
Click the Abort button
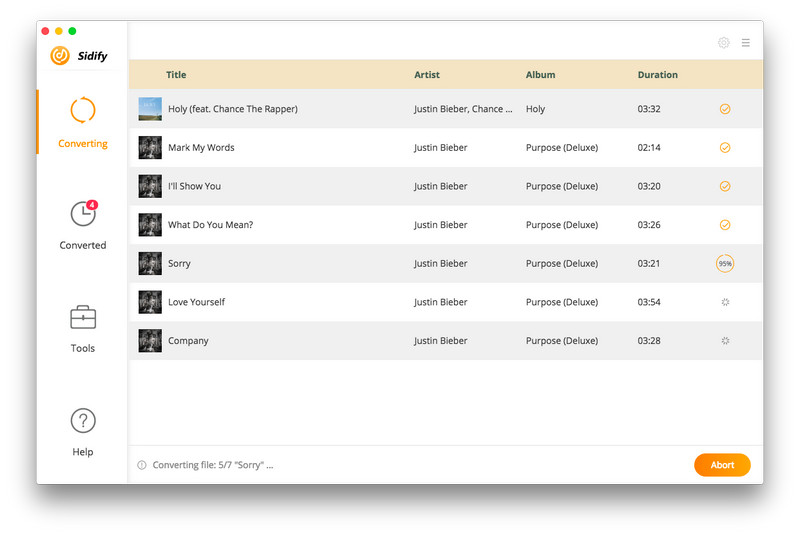(722, 465)
